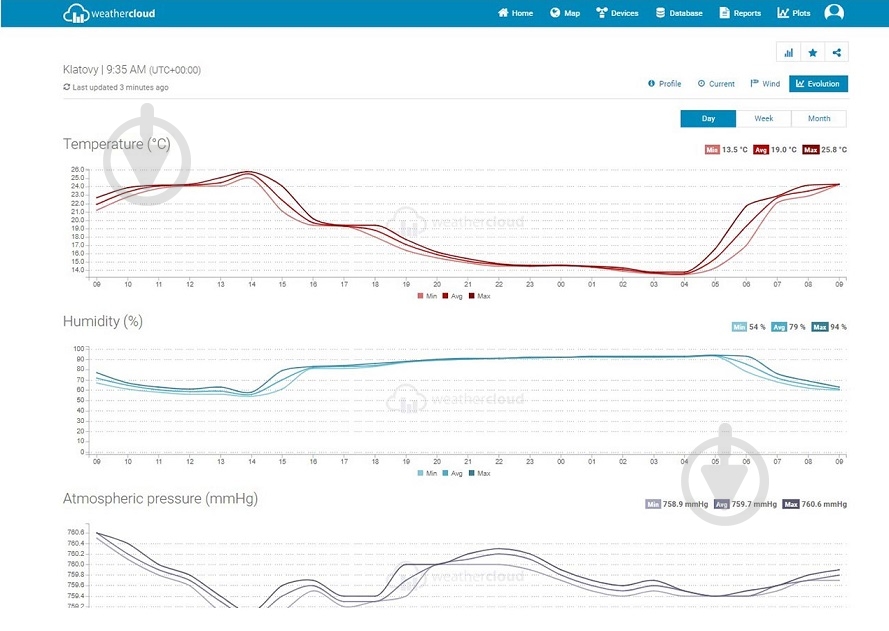Open the Home navigation item
This screenshot has height=631, width=889.
coord(515,13)
